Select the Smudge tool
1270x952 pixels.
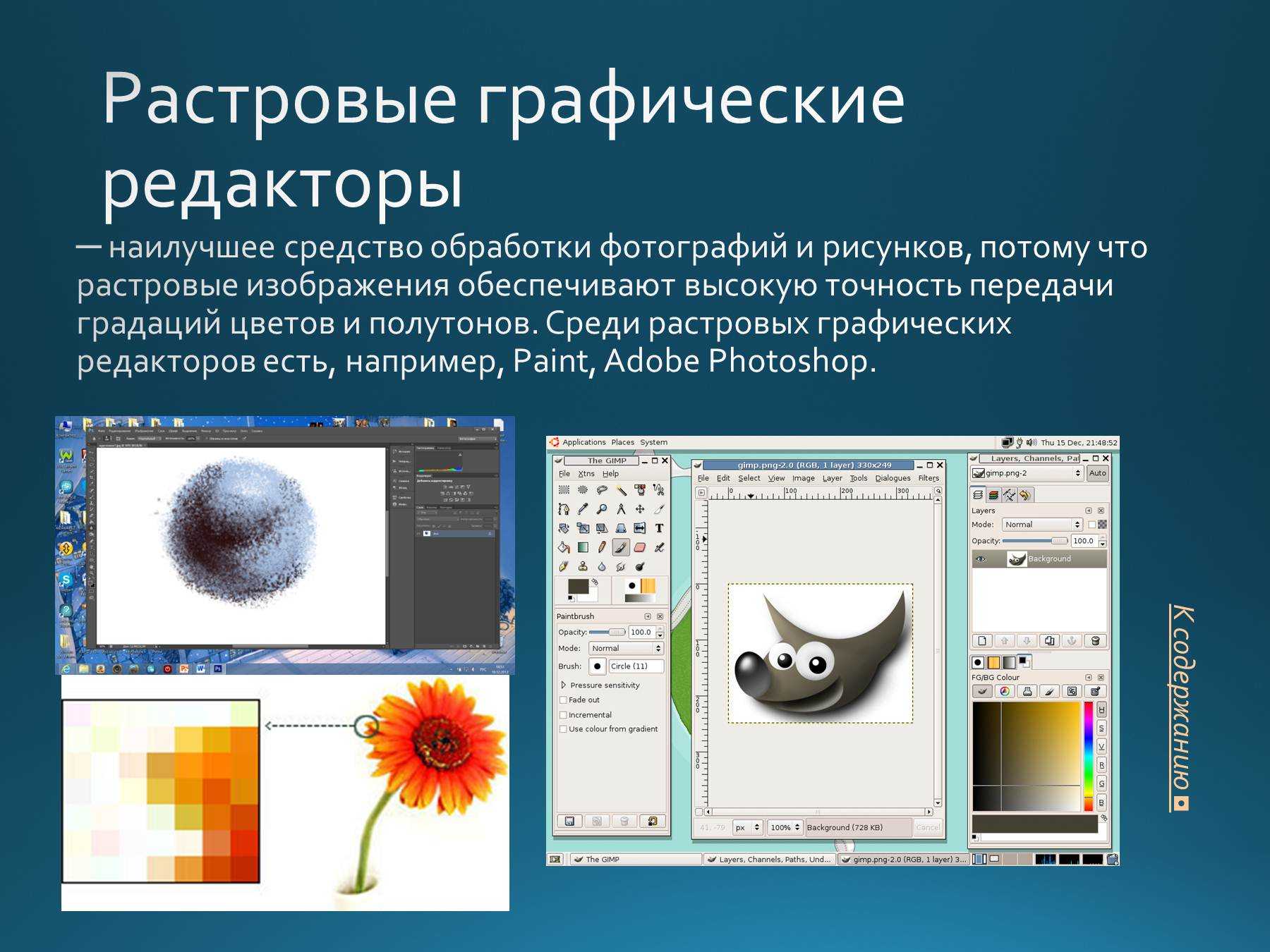621,566
